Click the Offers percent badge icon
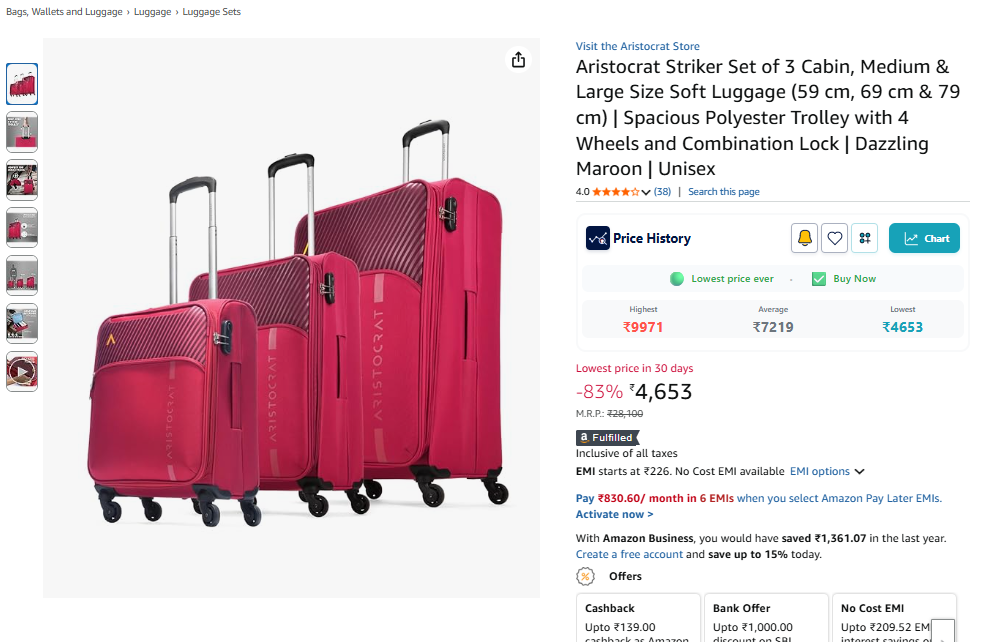Viewport: 992px width, 642px height. [x=585, y=576]
